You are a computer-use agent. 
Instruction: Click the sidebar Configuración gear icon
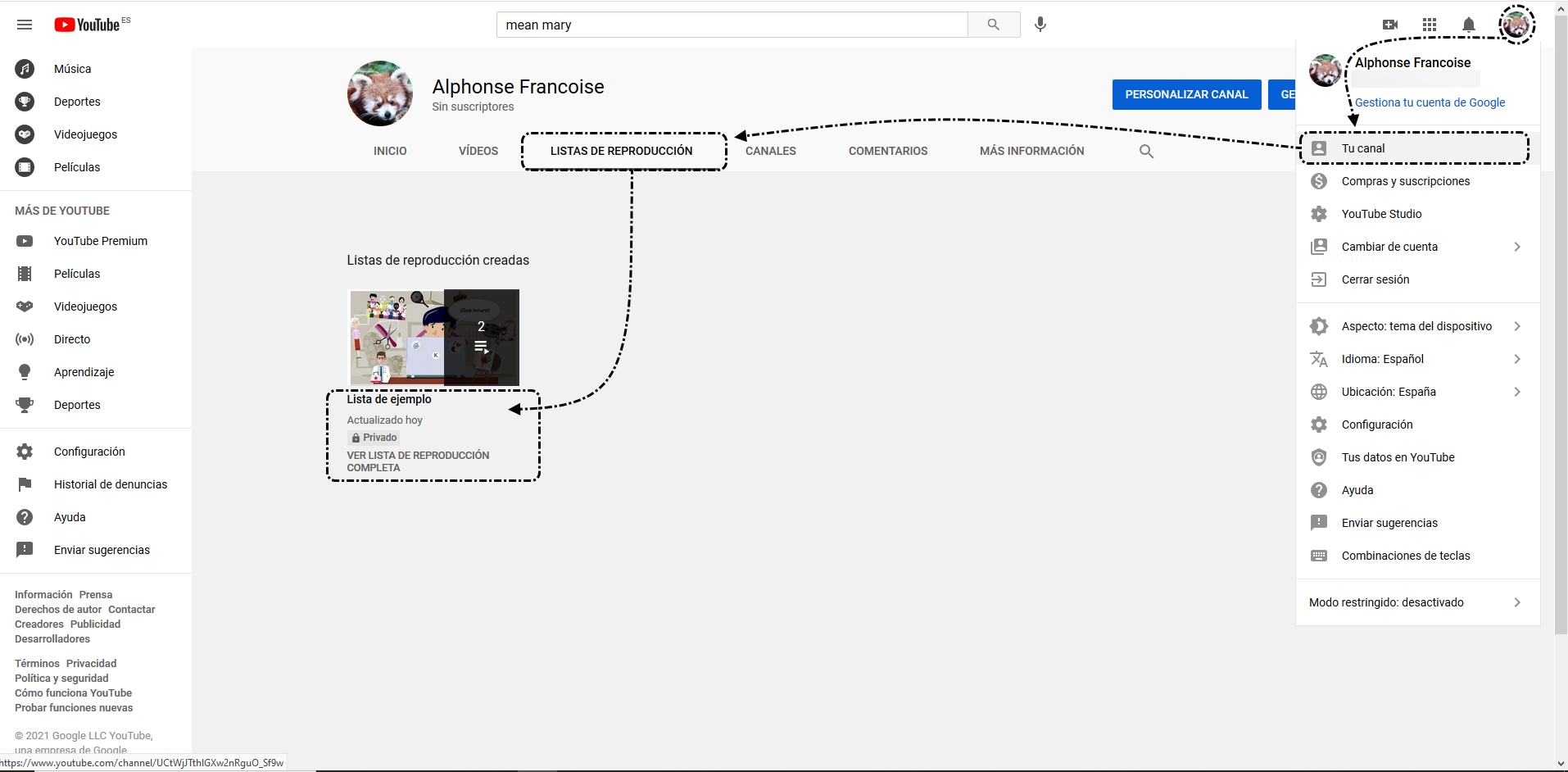[25, 452]
